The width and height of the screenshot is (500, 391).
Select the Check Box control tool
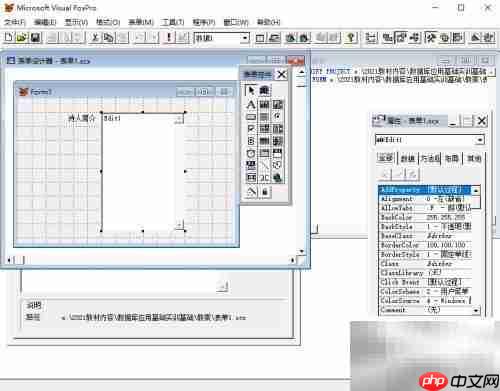click(251, 129)
